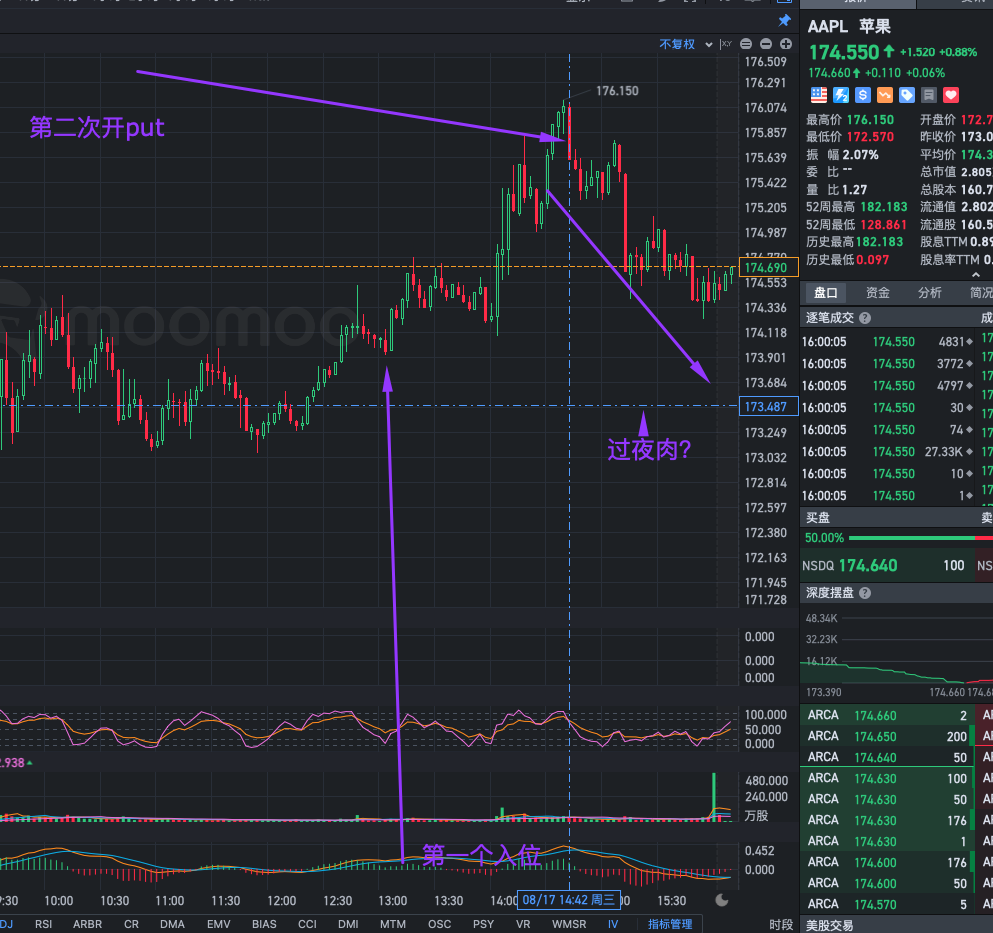Switch to the 简况 tab

pos(981,293)
